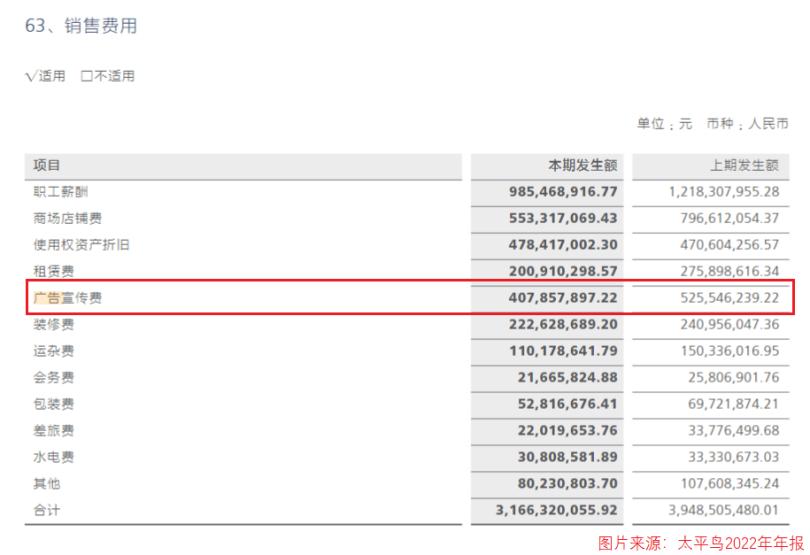Click the value 275,898,616.34
Screen dimensions: 810x555
(x=729, y=271)
